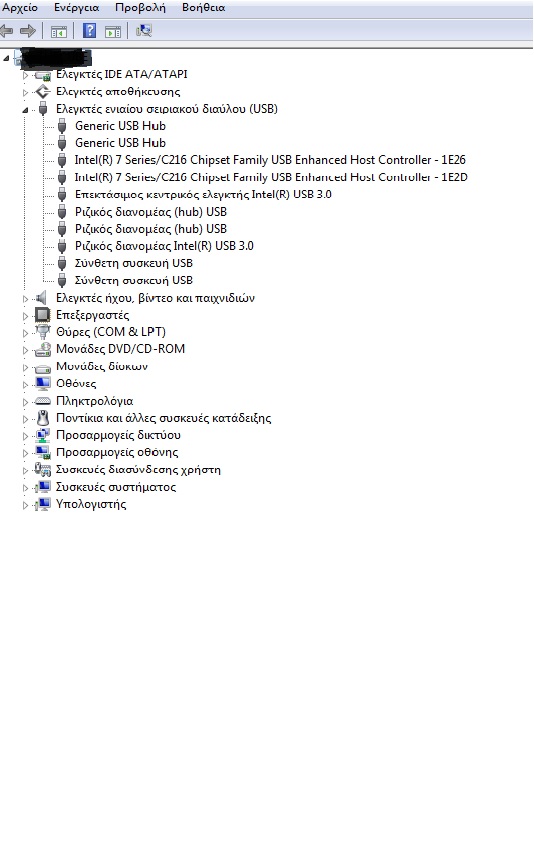Screen dimensions: 534x864
Task: Select the DVD/CD-ROM drives icon
Action: point(42,349)
